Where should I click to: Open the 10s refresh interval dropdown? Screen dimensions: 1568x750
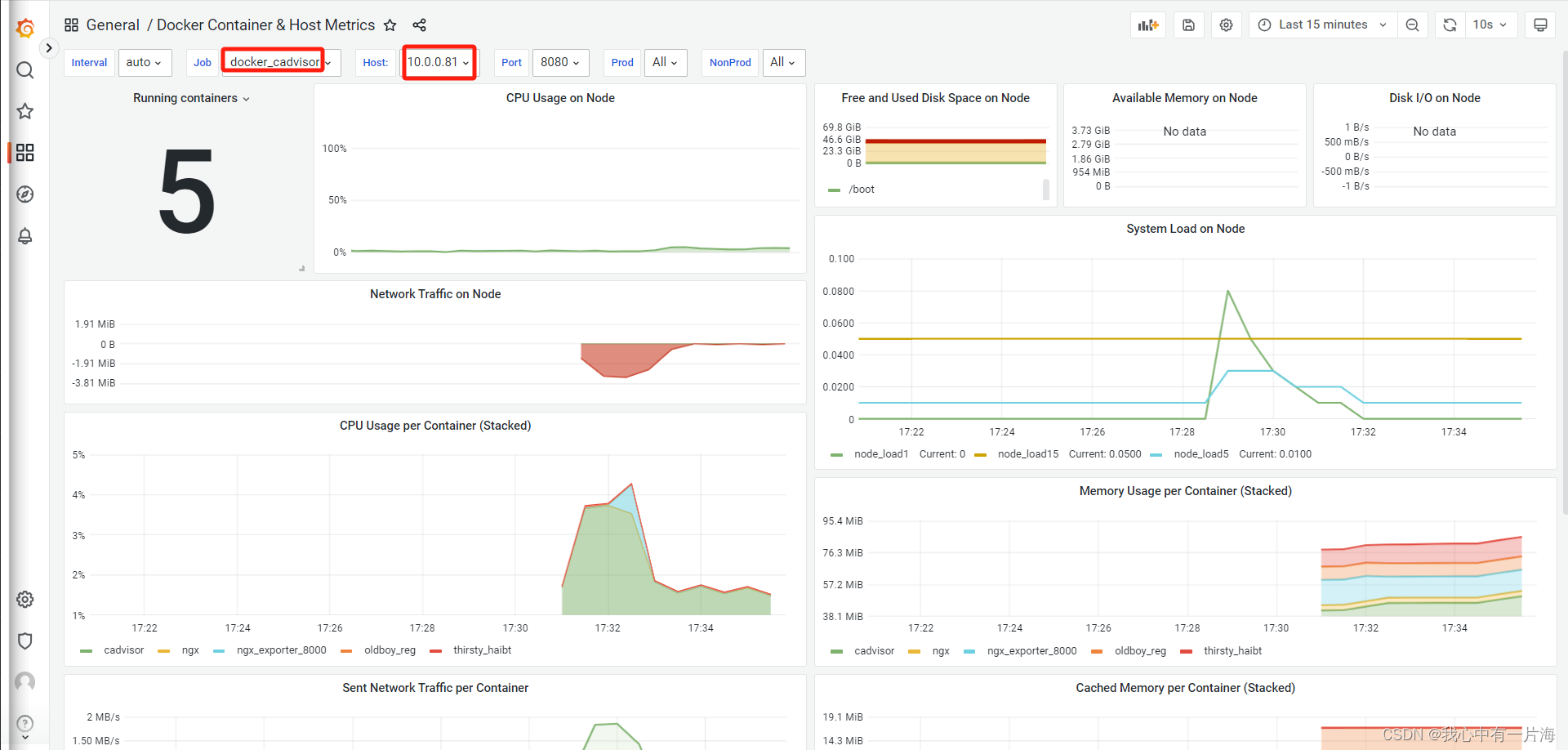[1490, 25]
